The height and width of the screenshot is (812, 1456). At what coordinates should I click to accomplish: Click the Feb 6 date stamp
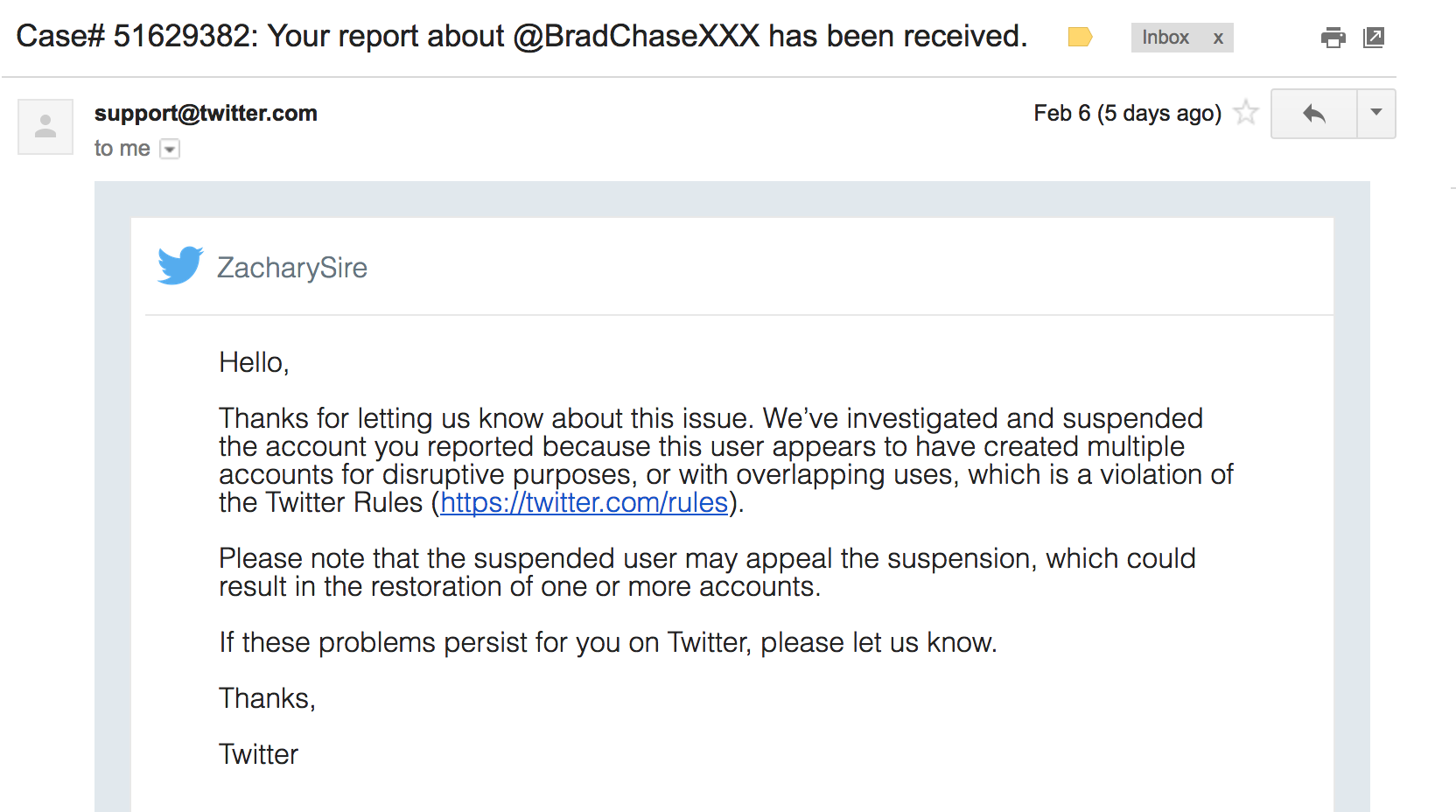1127,114
